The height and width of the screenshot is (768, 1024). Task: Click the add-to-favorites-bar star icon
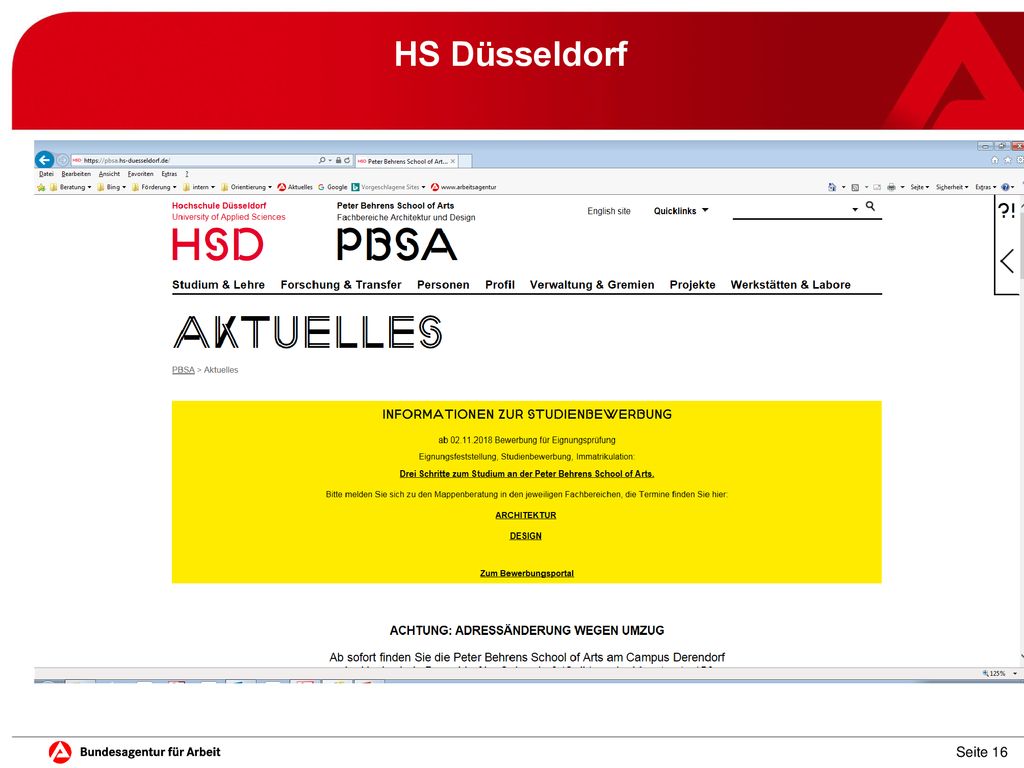41,187
